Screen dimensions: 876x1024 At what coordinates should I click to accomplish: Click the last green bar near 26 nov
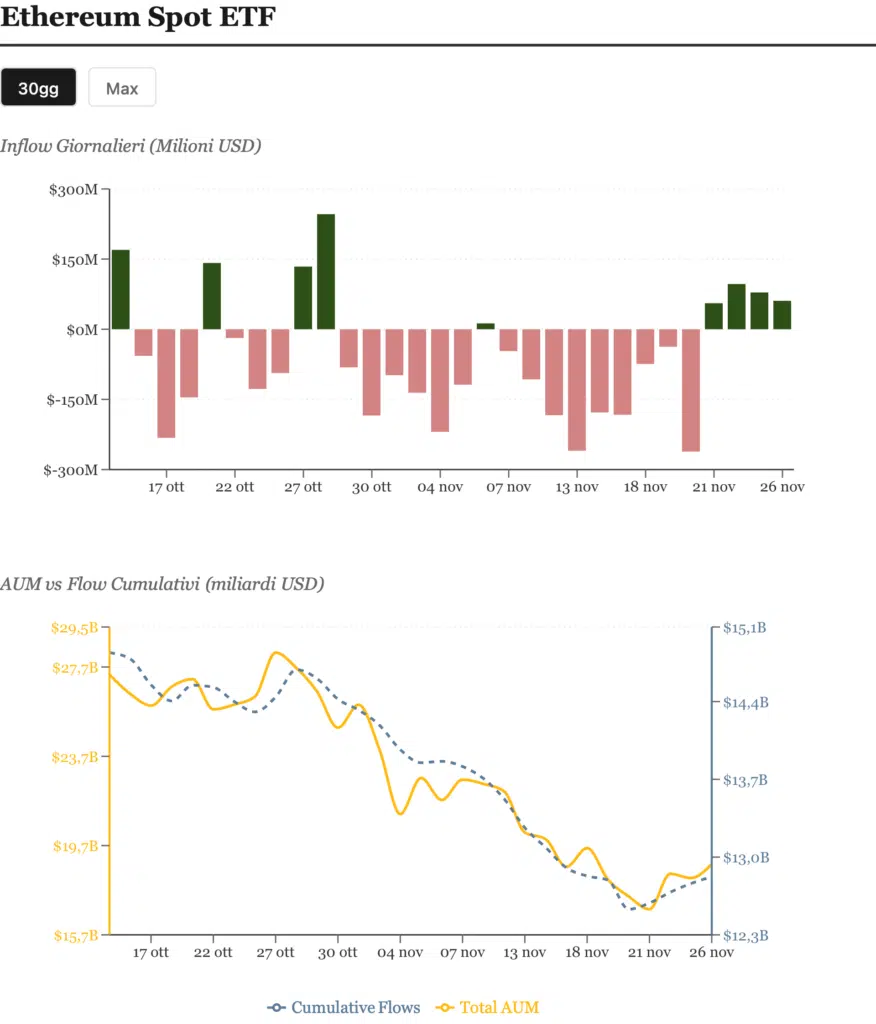point(782,315)
